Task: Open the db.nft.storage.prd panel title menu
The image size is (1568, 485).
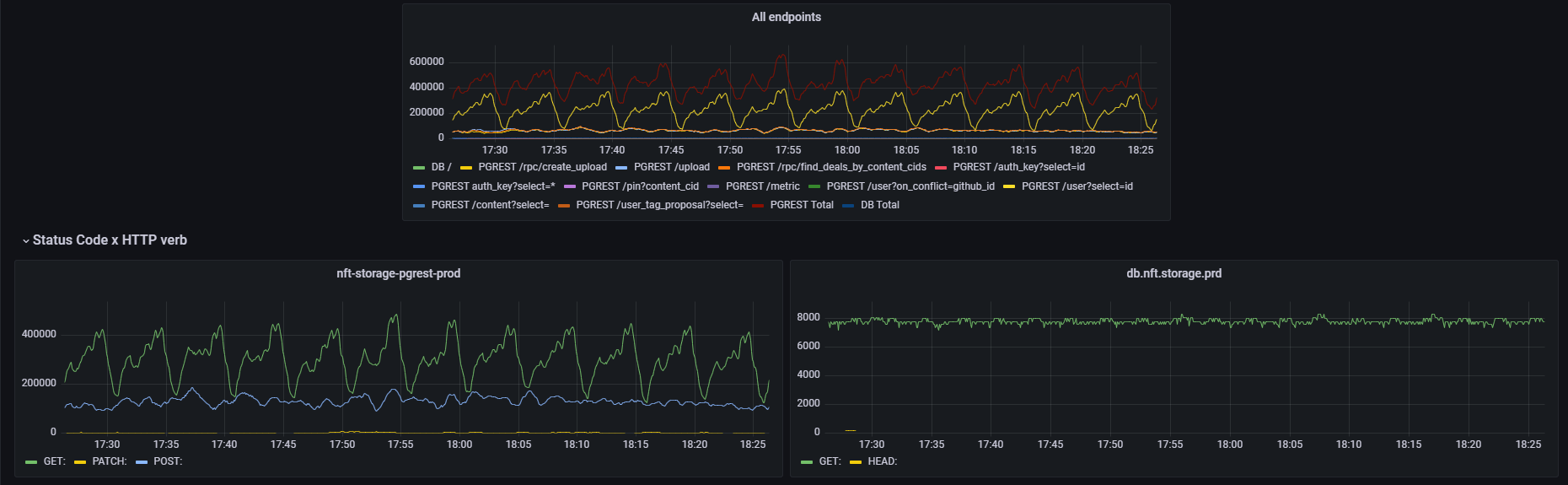Action: 1173,273
